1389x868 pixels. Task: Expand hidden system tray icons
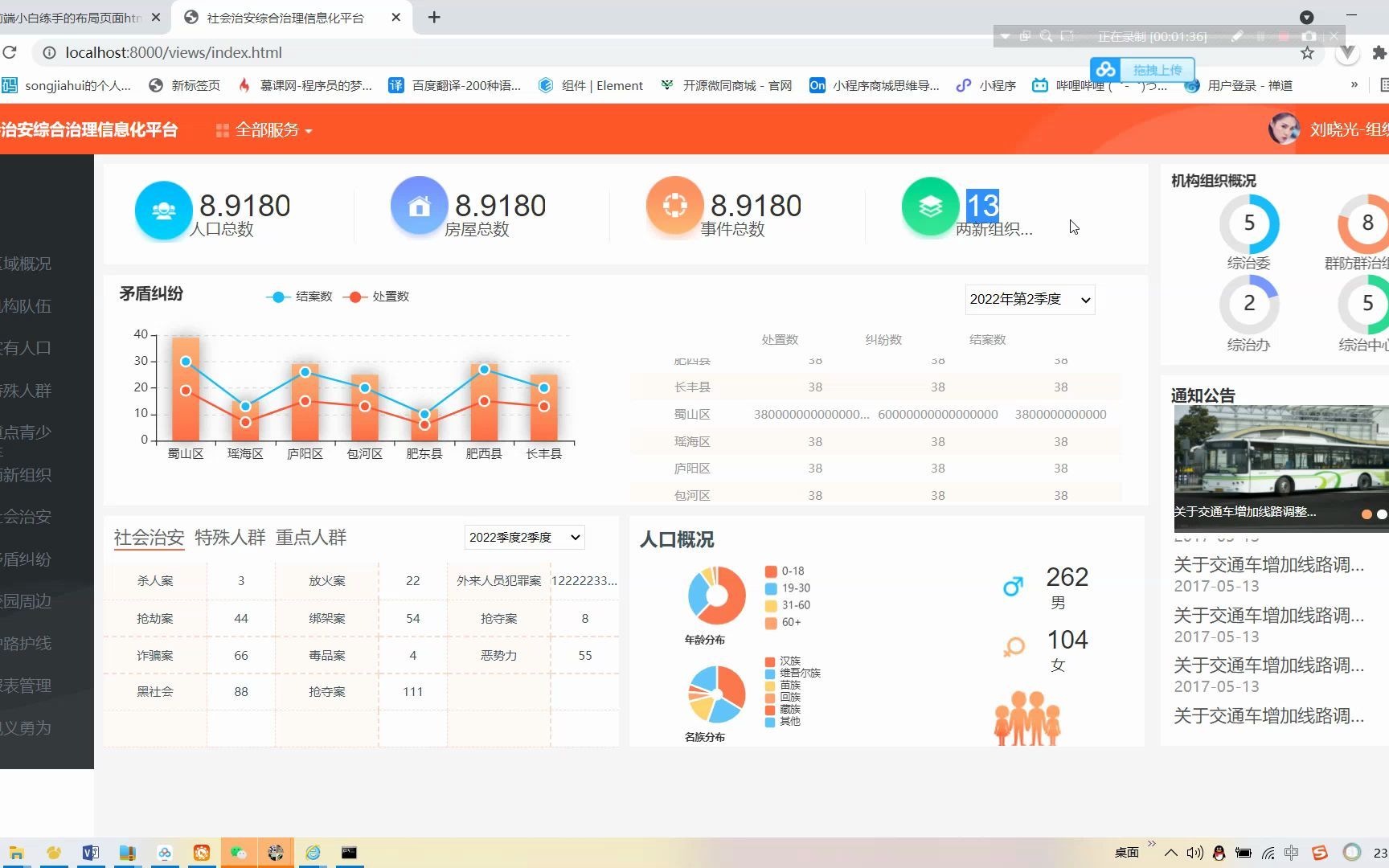[x=1171, y=853]
